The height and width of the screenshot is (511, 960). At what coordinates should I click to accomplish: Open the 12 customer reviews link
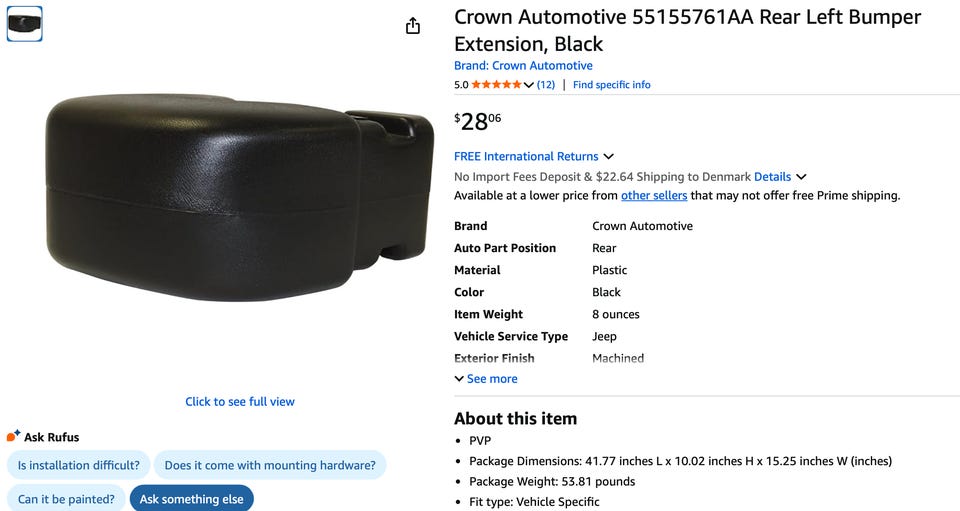(546, 85)
